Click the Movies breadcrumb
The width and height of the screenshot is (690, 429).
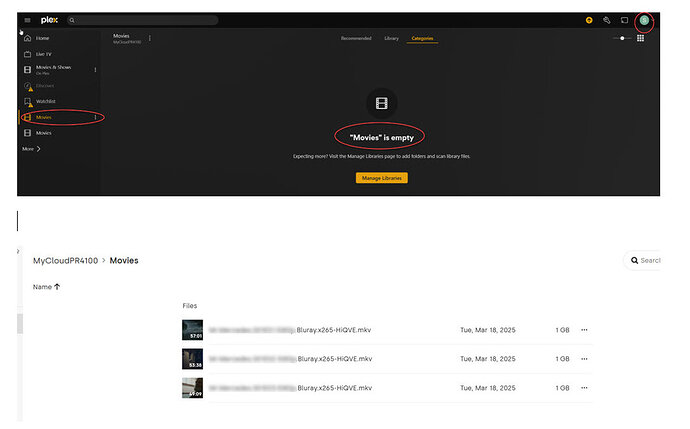point(124,260)
